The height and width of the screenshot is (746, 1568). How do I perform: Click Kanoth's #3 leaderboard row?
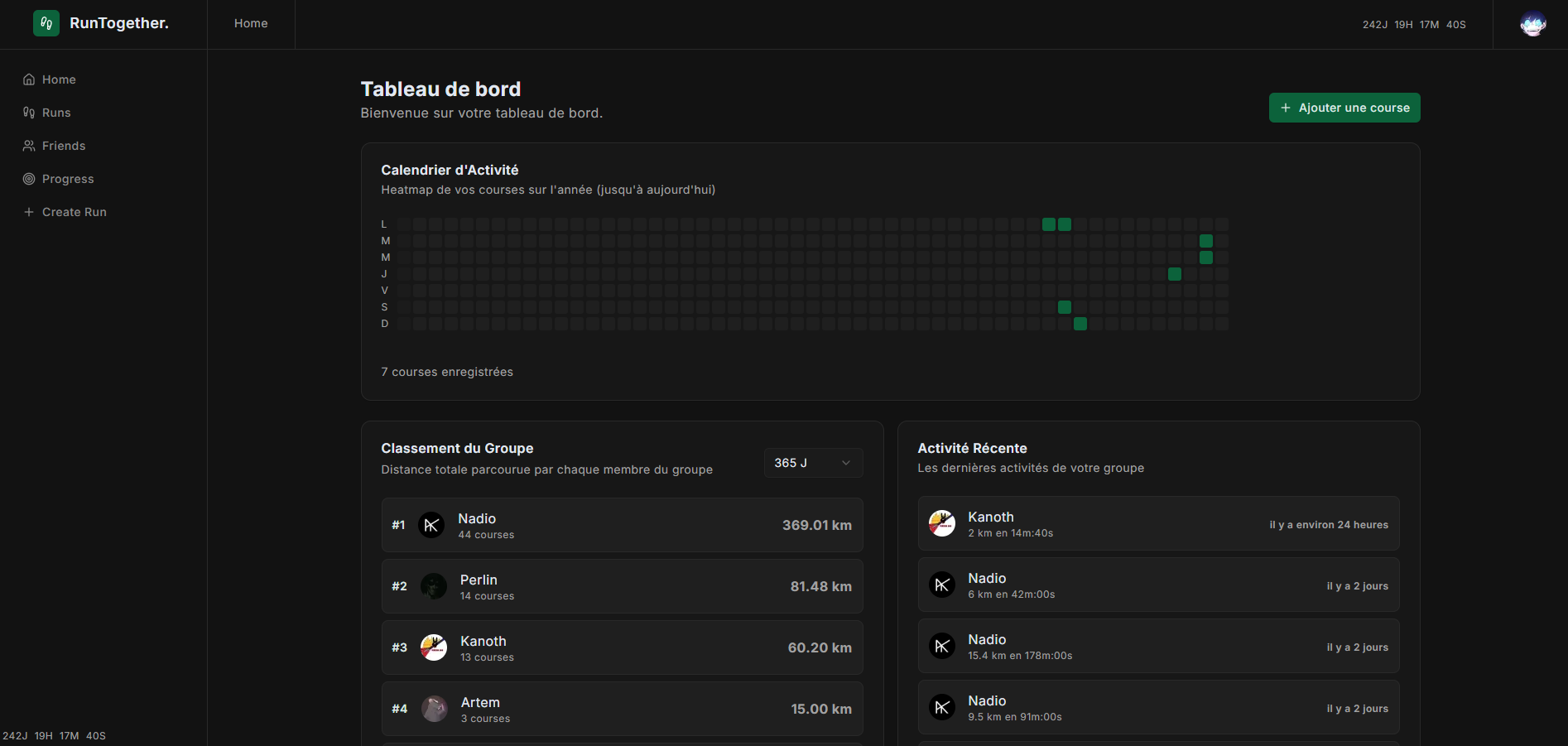point(622,647)
